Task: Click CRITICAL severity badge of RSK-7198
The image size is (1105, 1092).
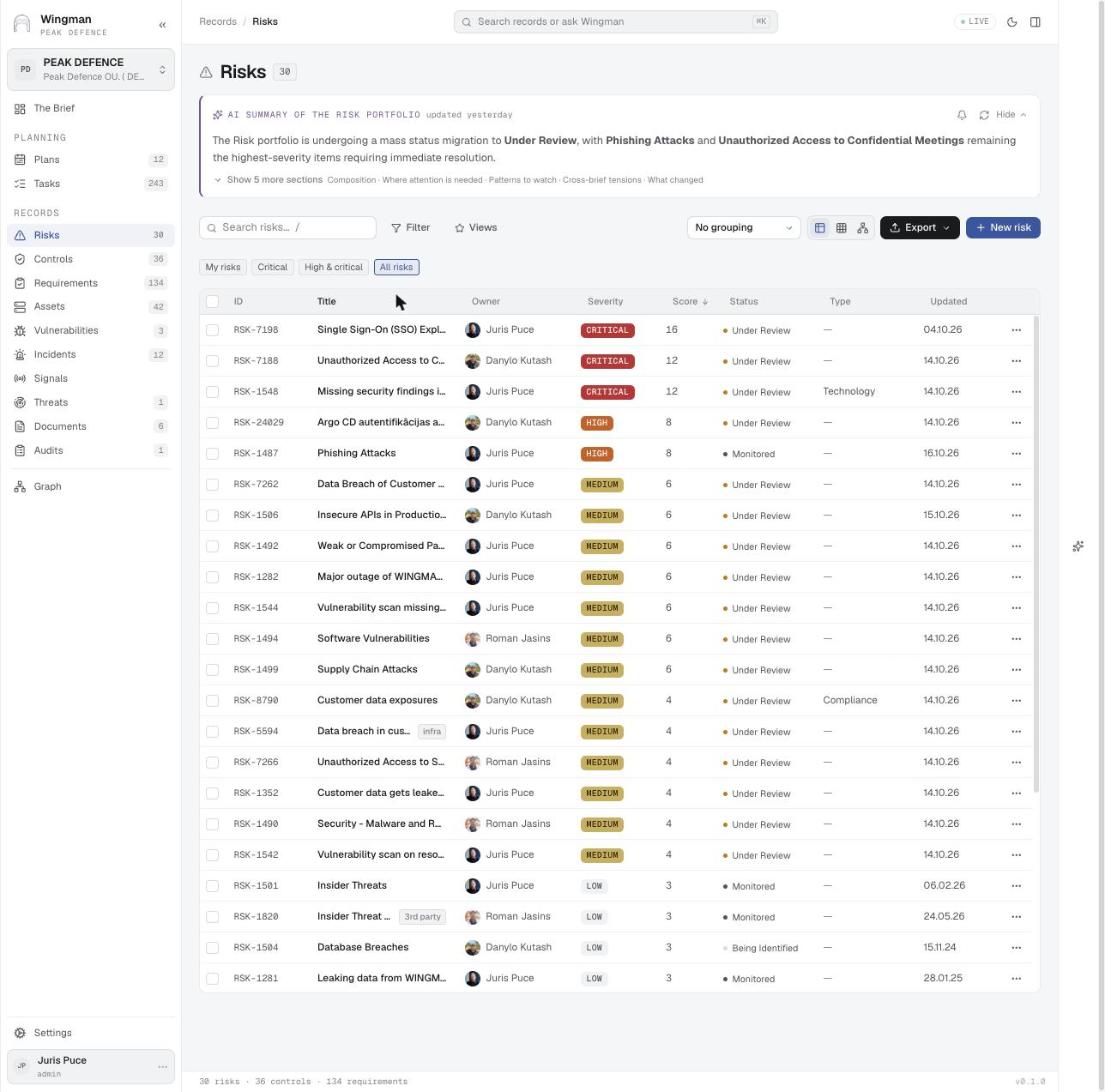Action: pos(607,330)
